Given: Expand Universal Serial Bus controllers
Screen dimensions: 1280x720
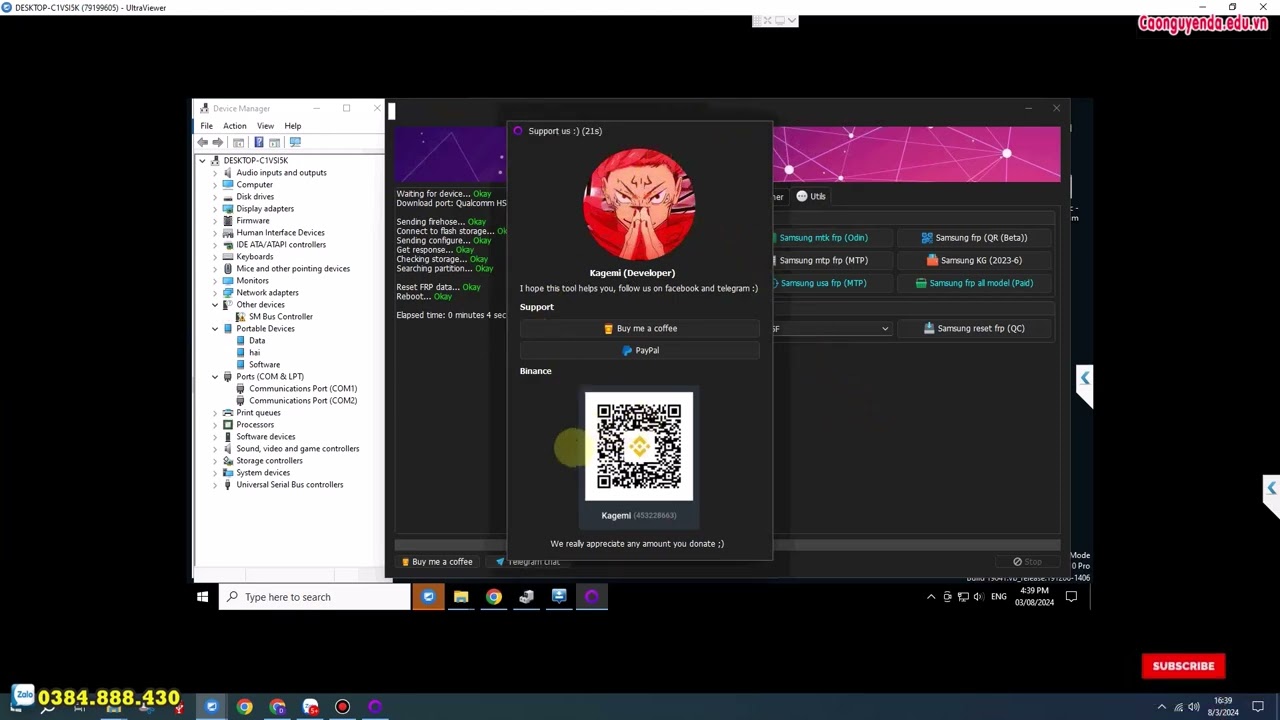Looking at the screenshot, I should (215, 485).
